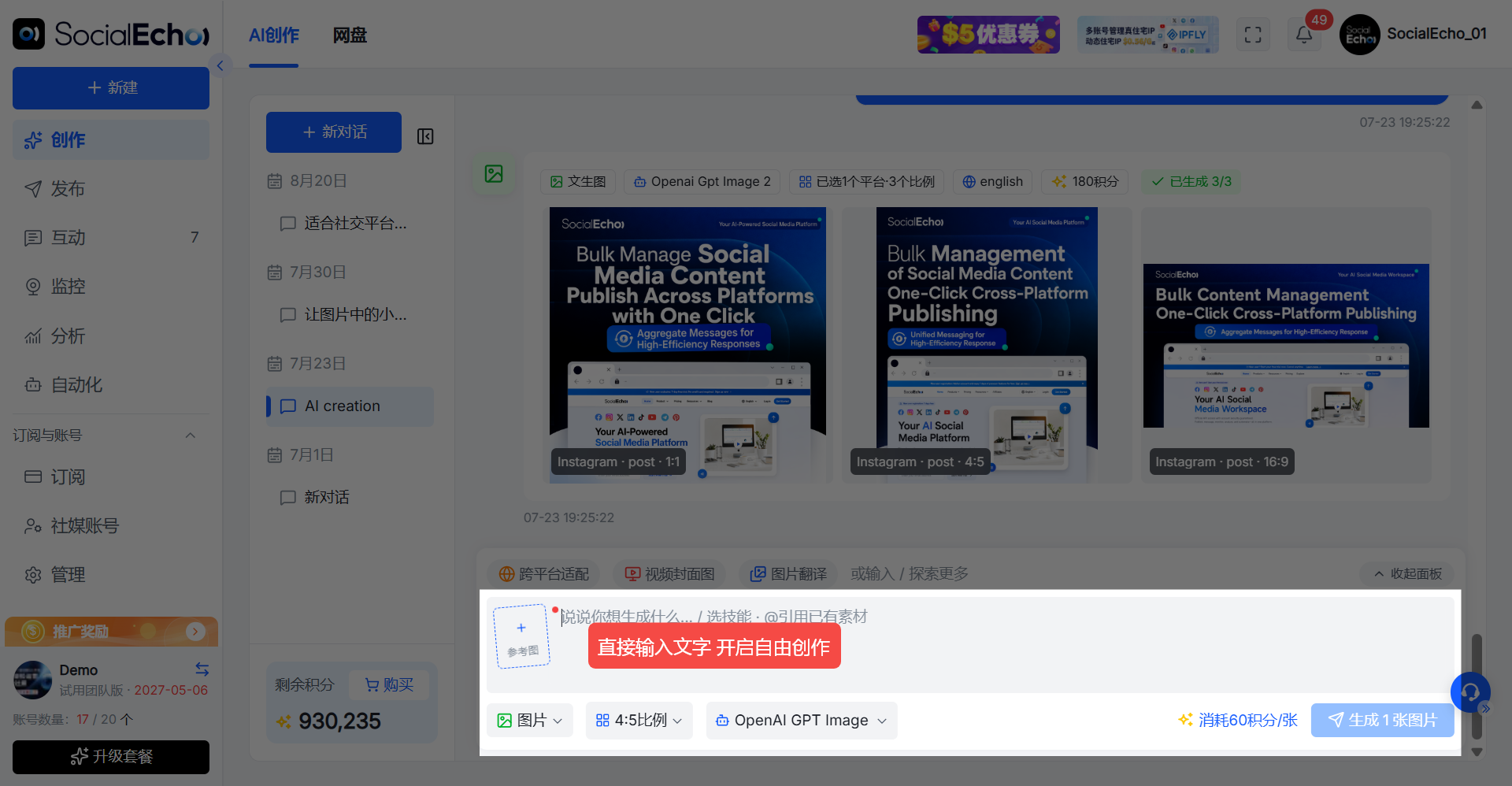This screenshot has width=1512, height=786.
Task: Open the notifications bell
Action: (x=1304, y=35)
